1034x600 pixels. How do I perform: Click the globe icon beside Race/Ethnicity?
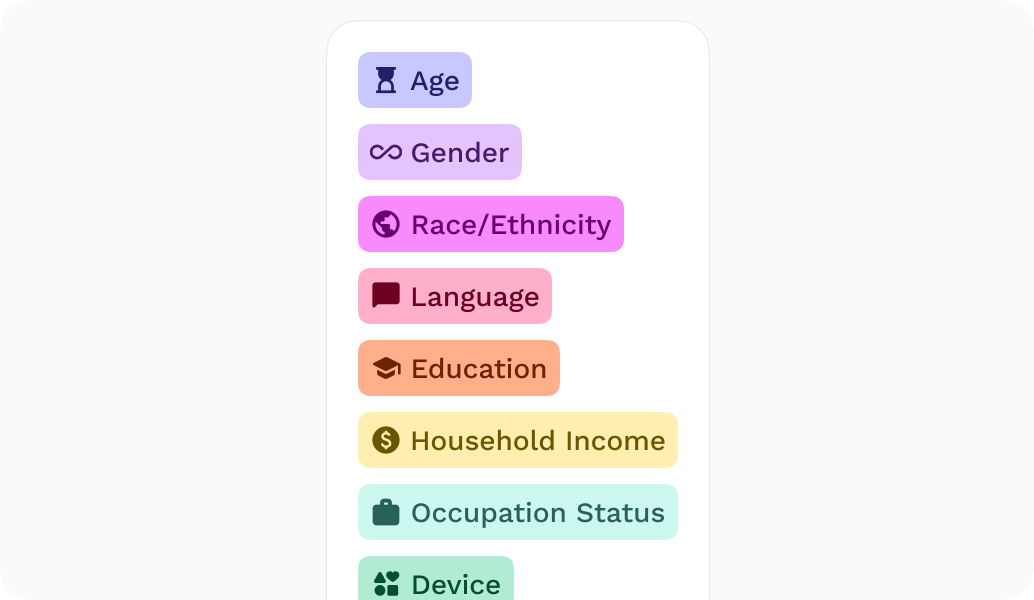(386, 224)
